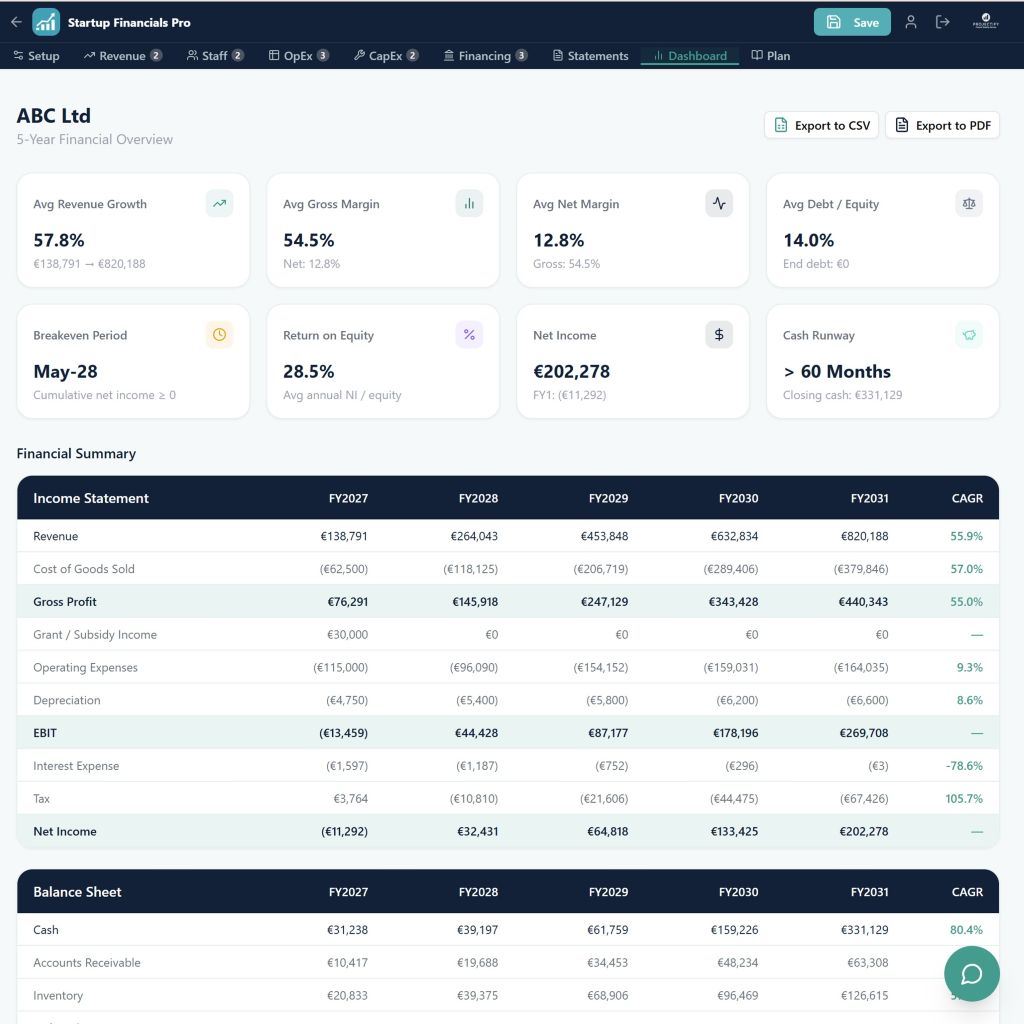
Task: Click the Avg Net Margin pulse icon
Action: (719, 204)
